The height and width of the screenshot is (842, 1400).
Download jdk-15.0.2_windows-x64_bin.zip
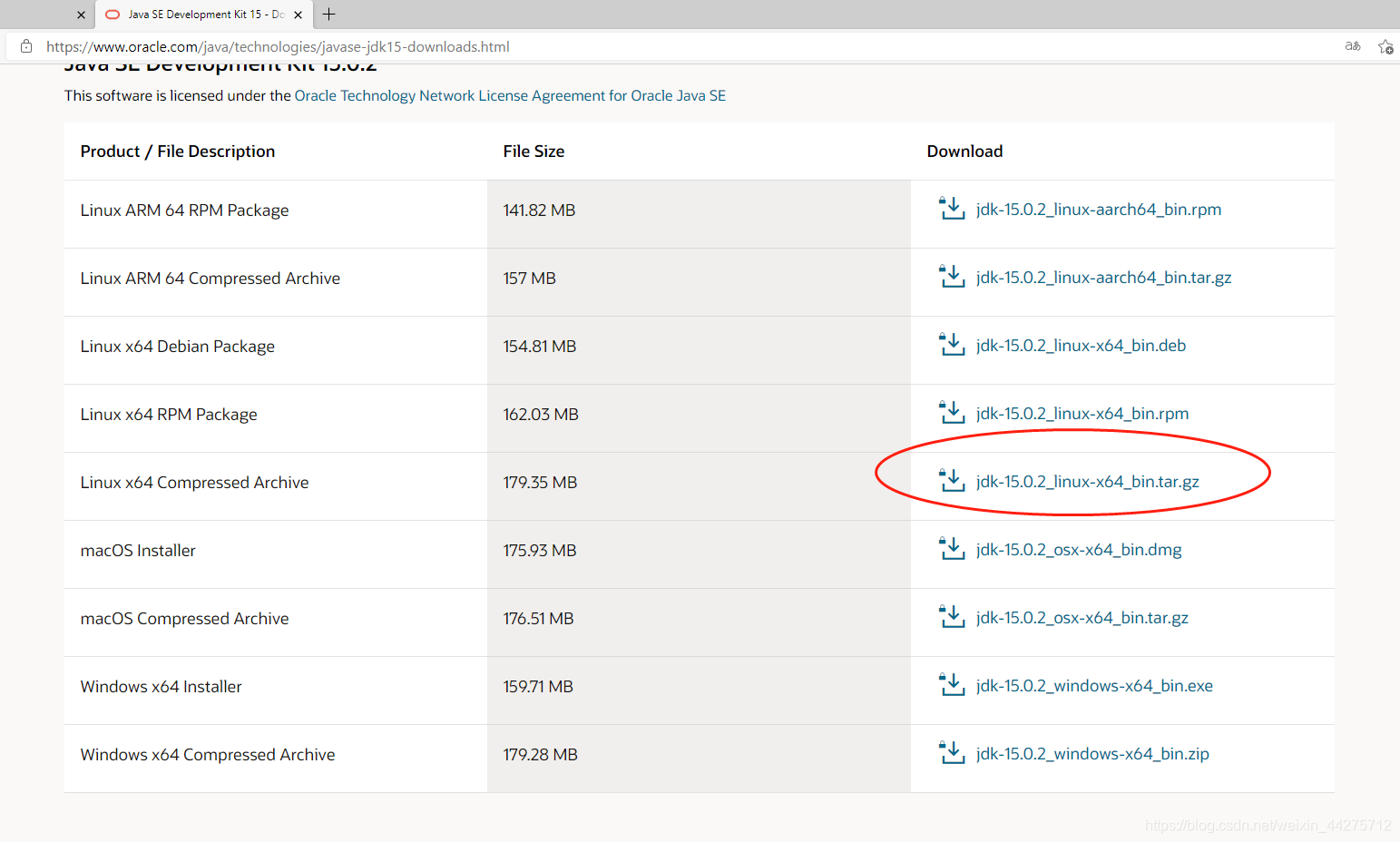[1092, 754]
